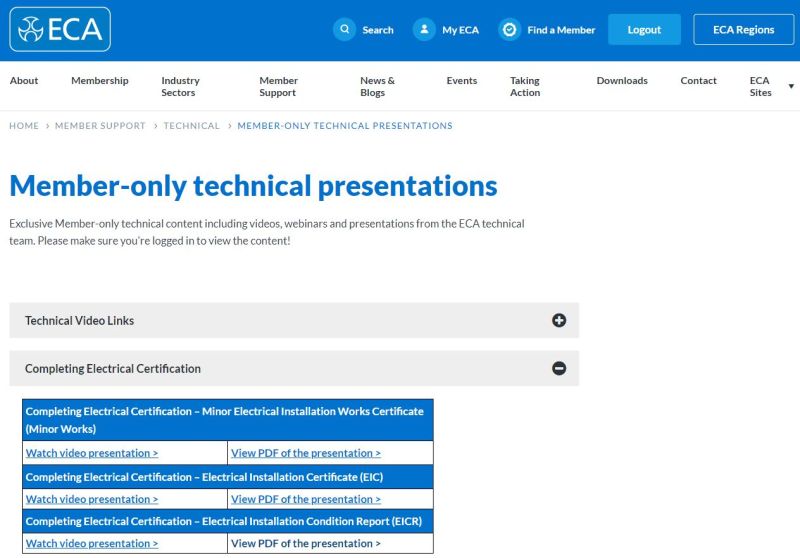
Task: Click the My ECA person icon
Action: coord(424,29)
